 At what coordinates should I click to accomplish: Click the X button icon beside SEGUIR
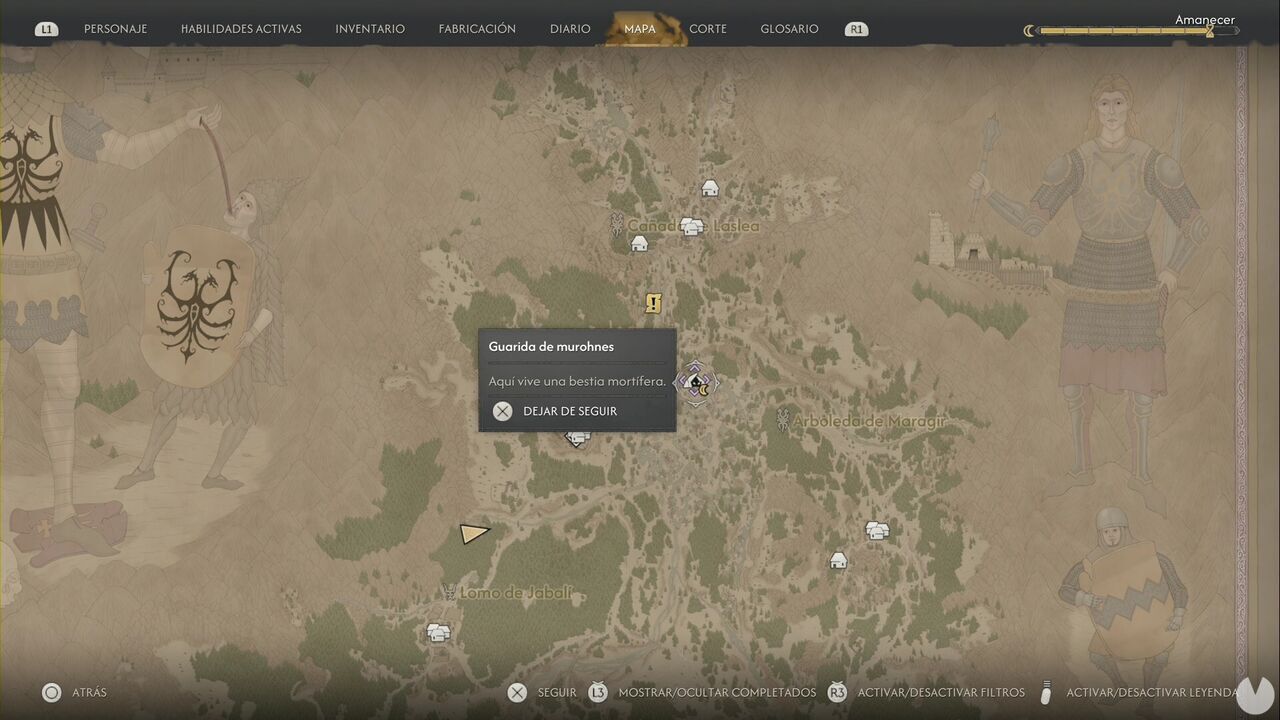517,692
